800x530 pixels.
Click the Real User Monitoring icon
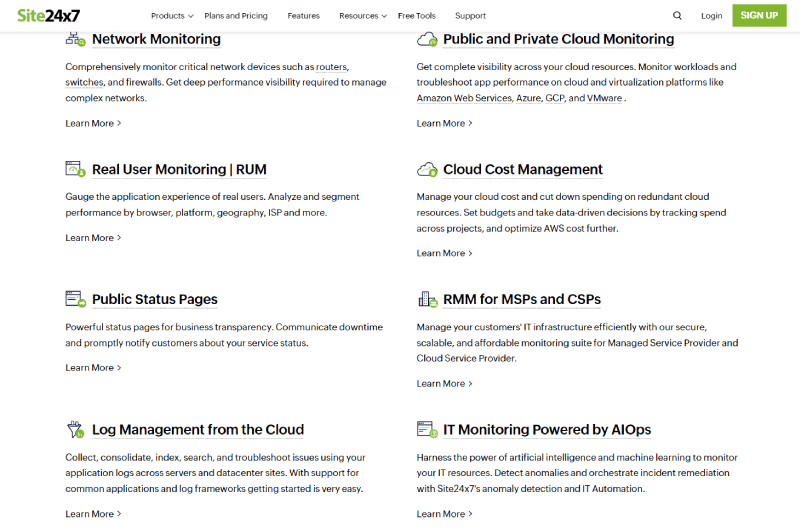point(76,169)
